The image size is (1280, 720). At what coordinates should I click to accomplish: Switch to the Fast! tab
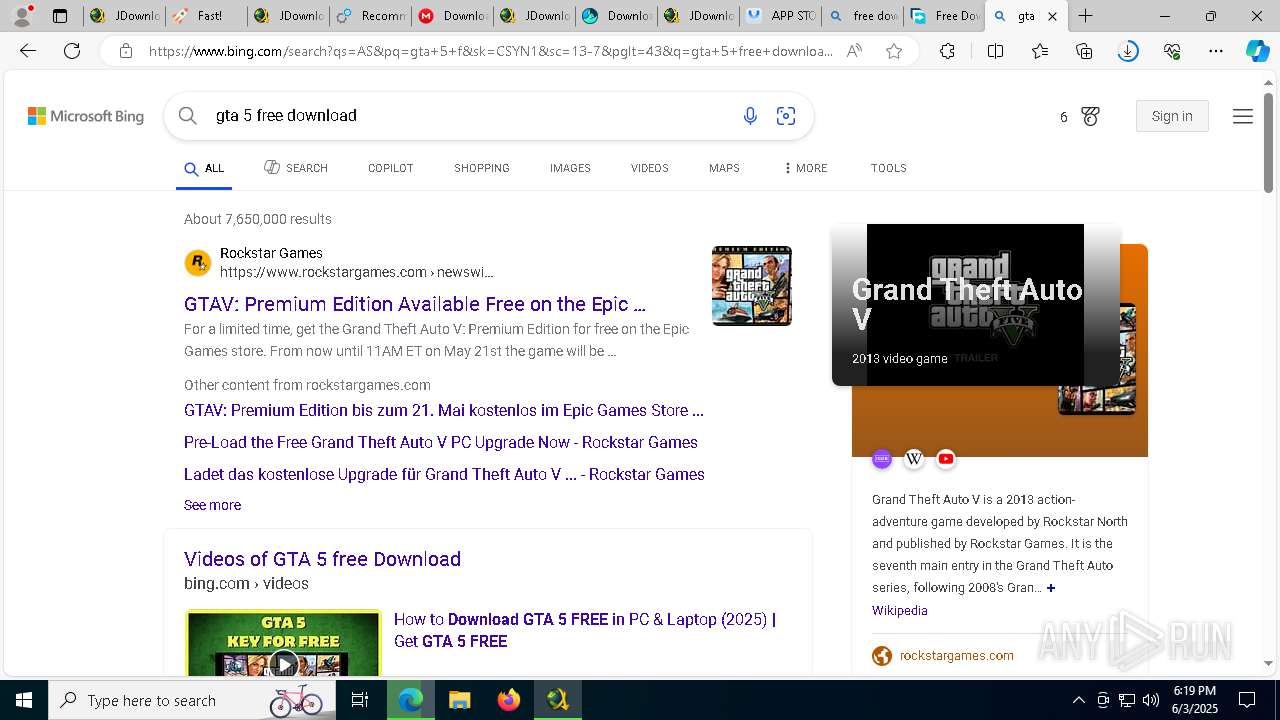pos(206,16)
